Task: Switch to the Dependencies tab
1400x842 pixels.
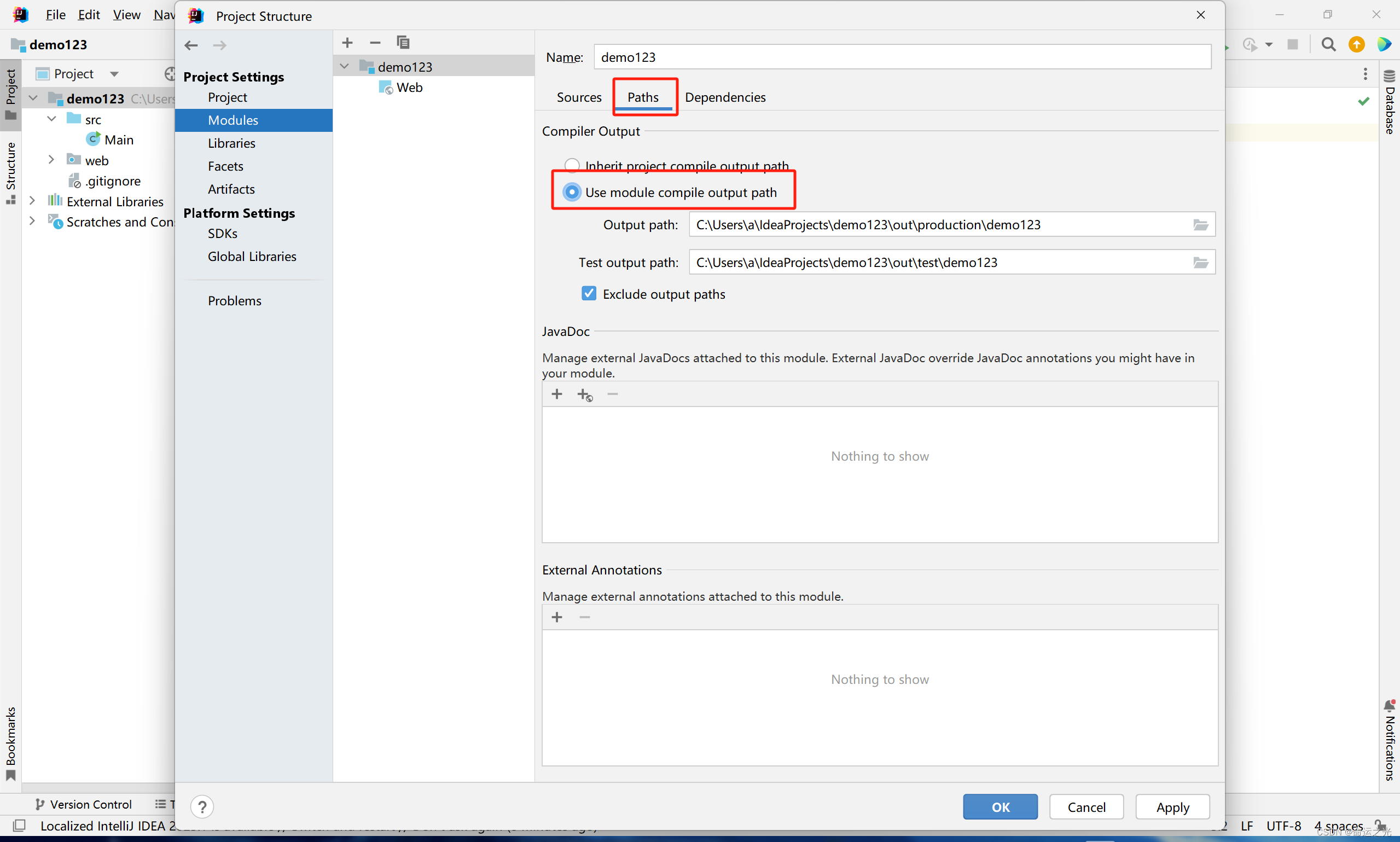Action: (724, 97)
